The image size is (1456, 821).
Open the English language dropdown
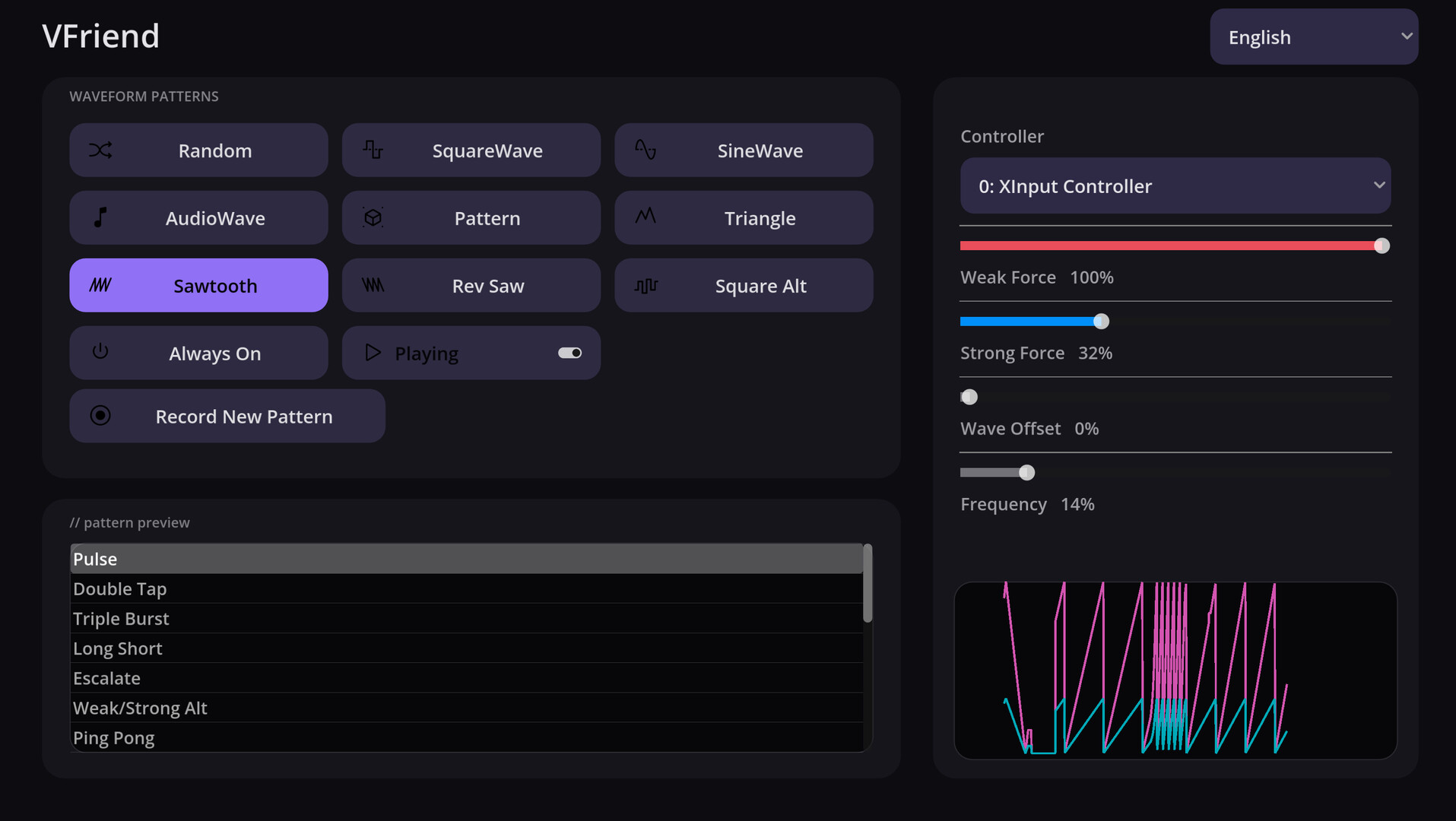(x=1314, y=36)
